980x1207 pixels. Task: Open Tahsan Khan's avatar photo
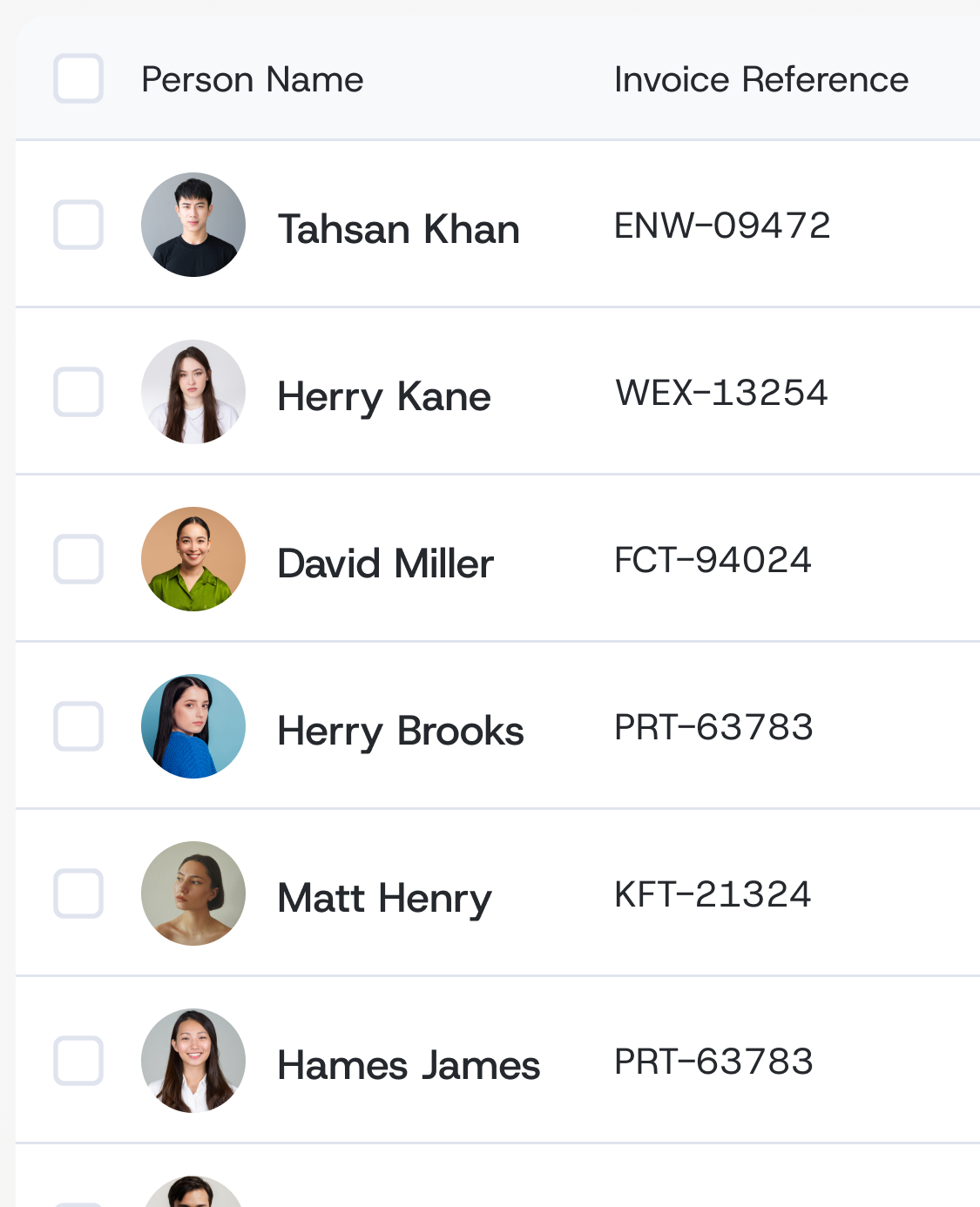pyautogui.click(x=193, y=225)
